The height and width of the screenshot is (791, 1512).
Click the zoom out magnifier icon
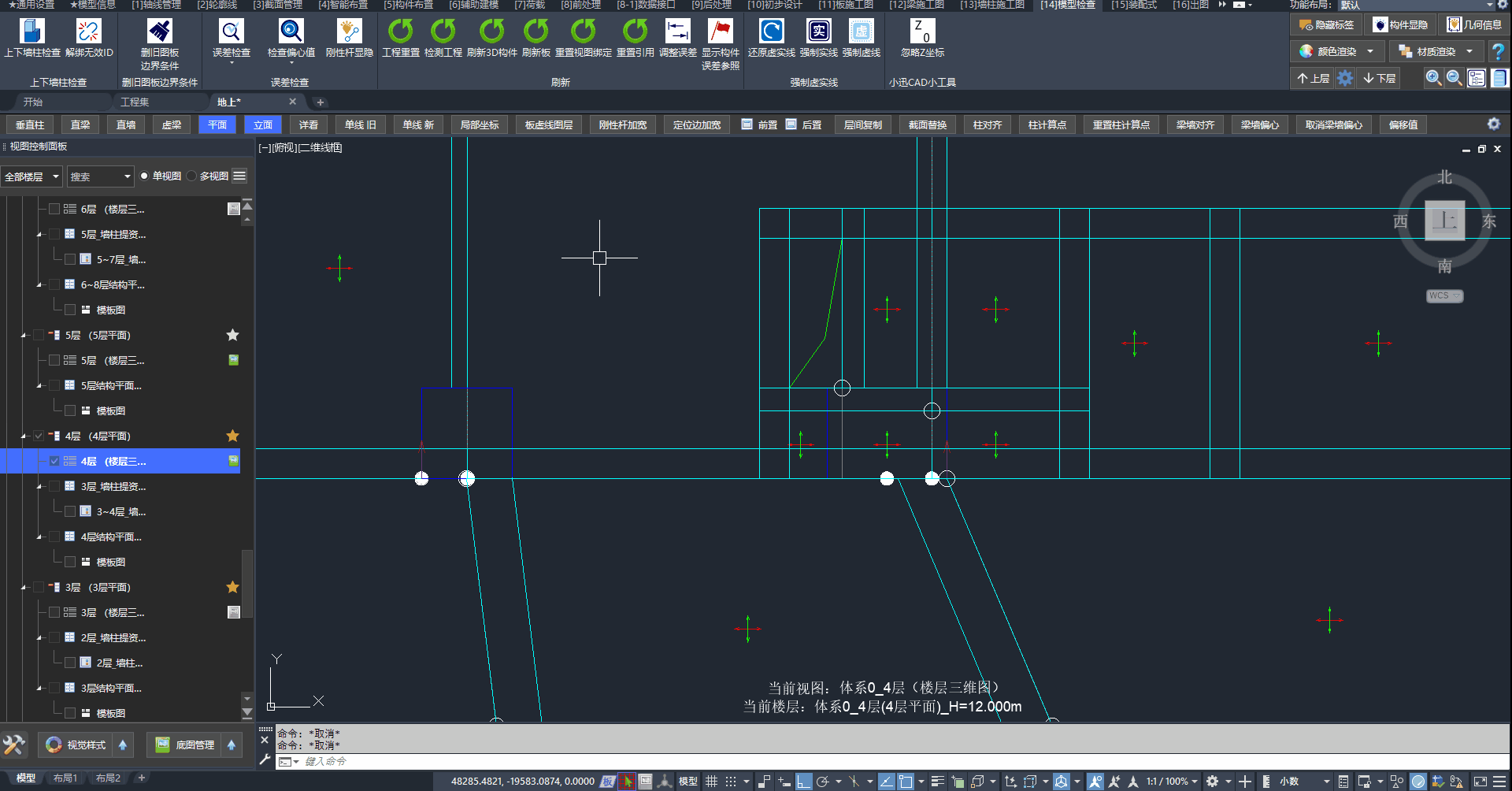click(1455, 78)
